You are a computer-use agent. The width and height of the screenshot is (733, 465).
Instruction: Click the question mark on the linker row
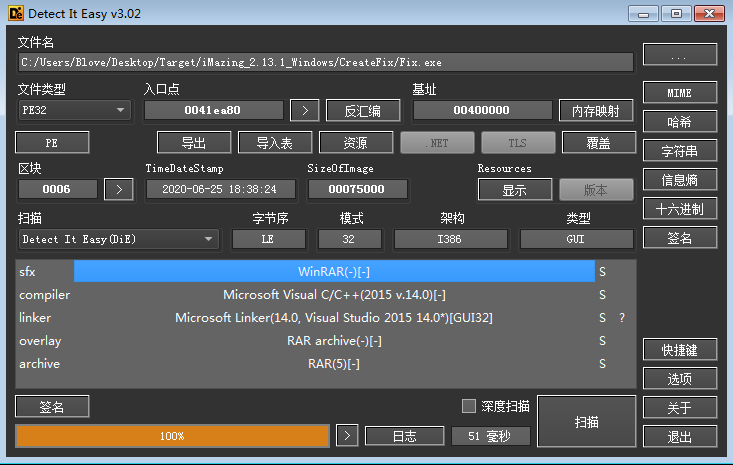622,318
